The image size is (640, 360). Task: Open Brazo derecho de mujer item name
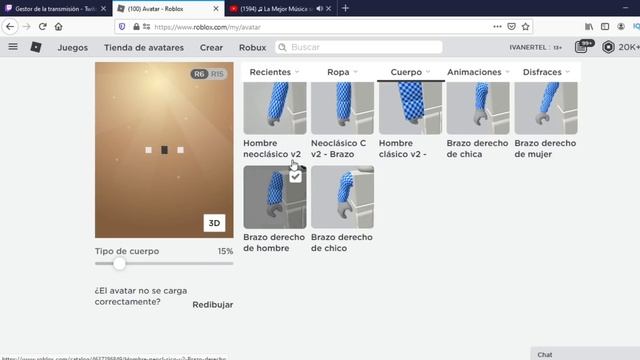tap(545, 149)
